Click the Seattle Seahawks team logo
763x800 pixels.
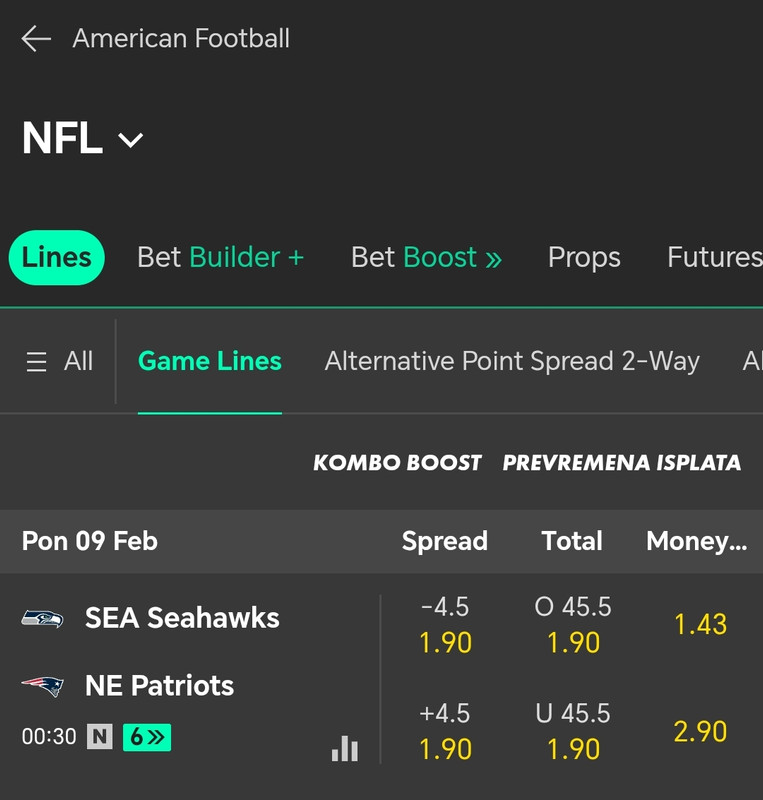42,618
